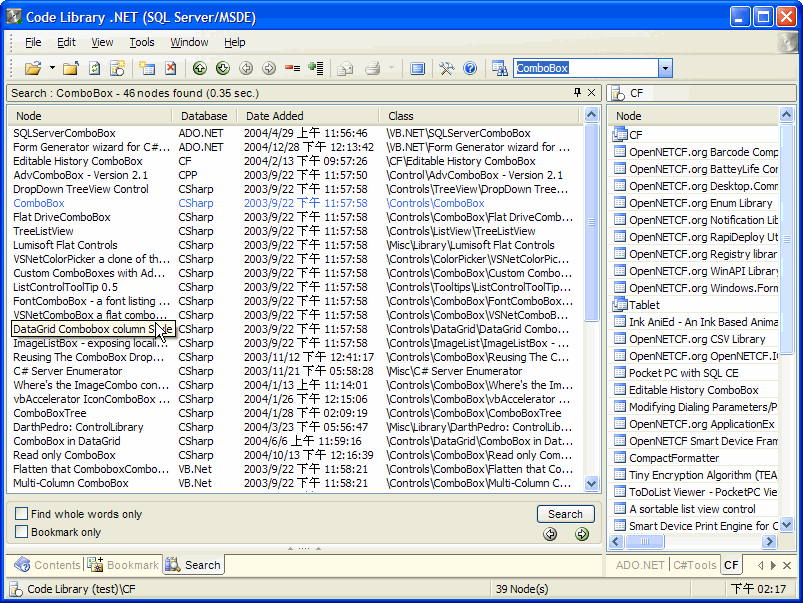This screenshot has height=603, width=803.
Task: Close the CF document tab with the X
Action: point(787,565)
